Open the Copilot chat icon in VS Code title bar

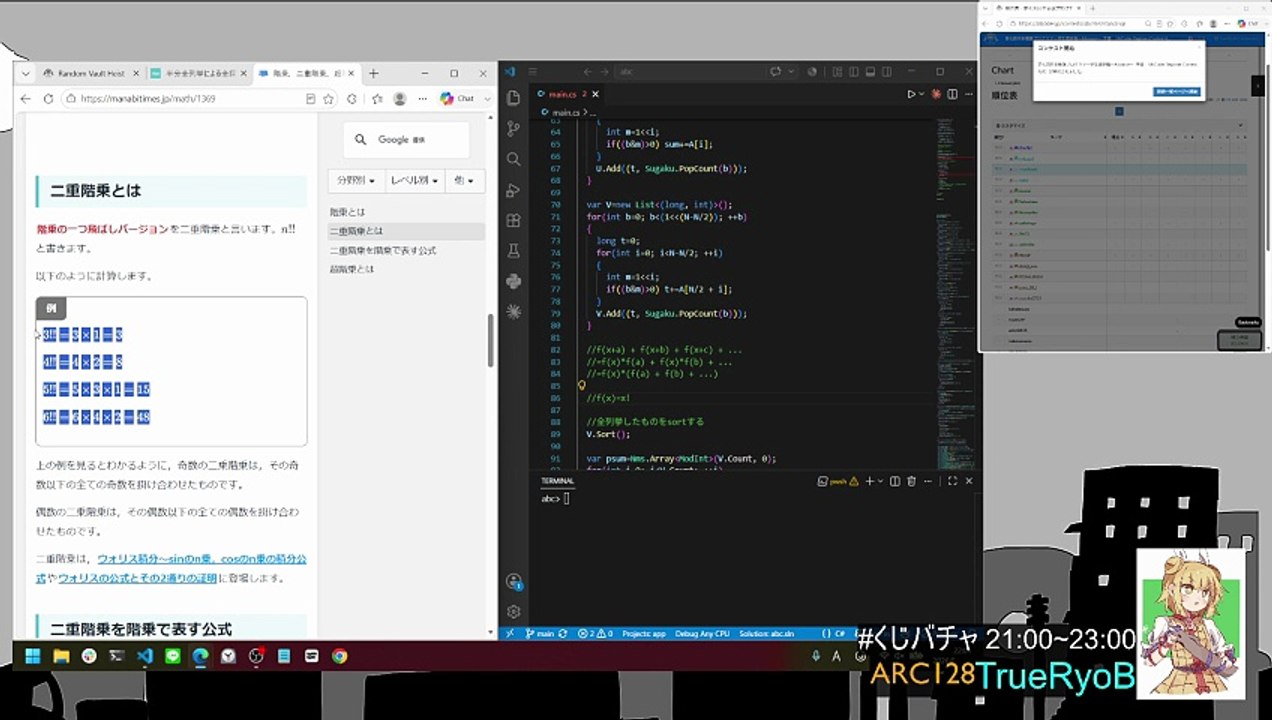pyautogui.click(x=775, y=72)
